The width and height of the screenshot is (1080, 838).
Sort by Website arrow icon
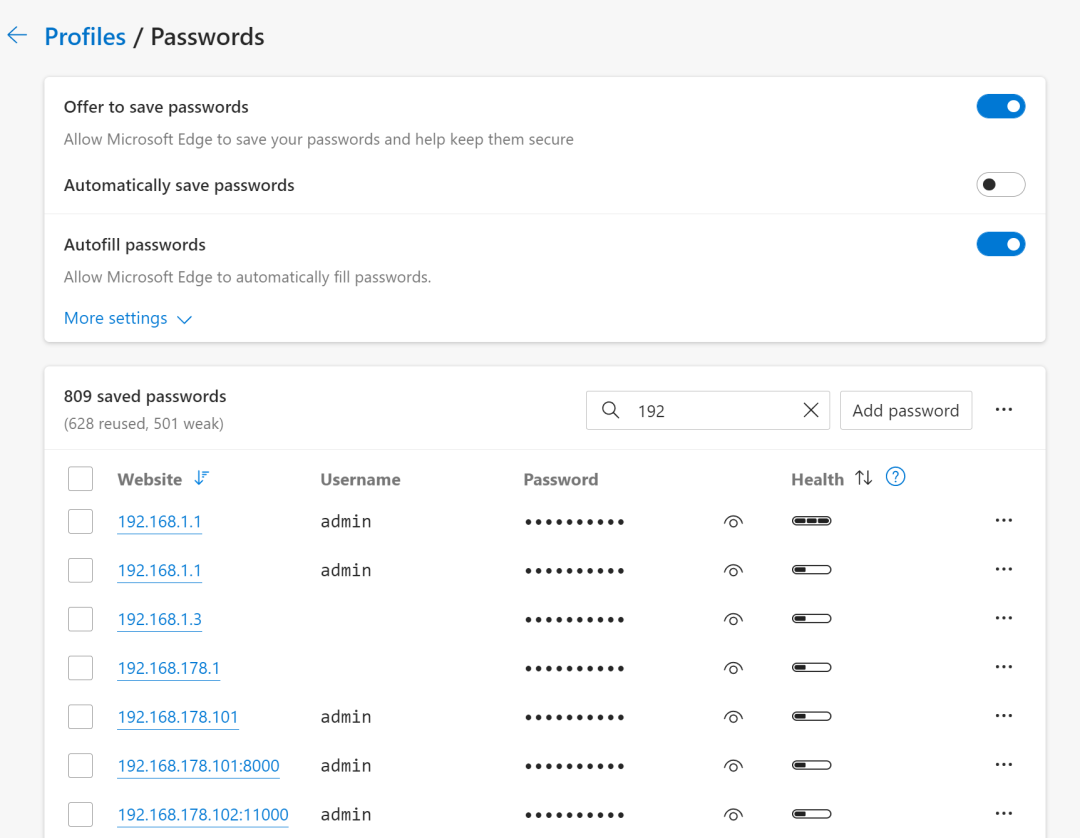click(202, 478)
